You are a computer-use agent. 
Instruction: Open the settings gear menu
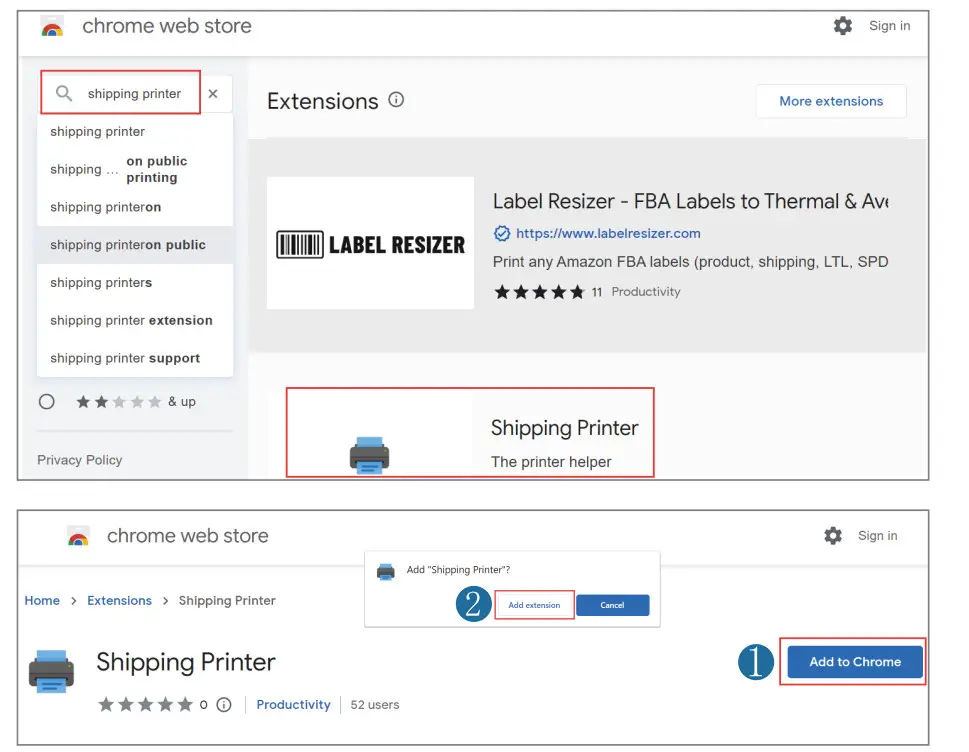tap(843, 25)
